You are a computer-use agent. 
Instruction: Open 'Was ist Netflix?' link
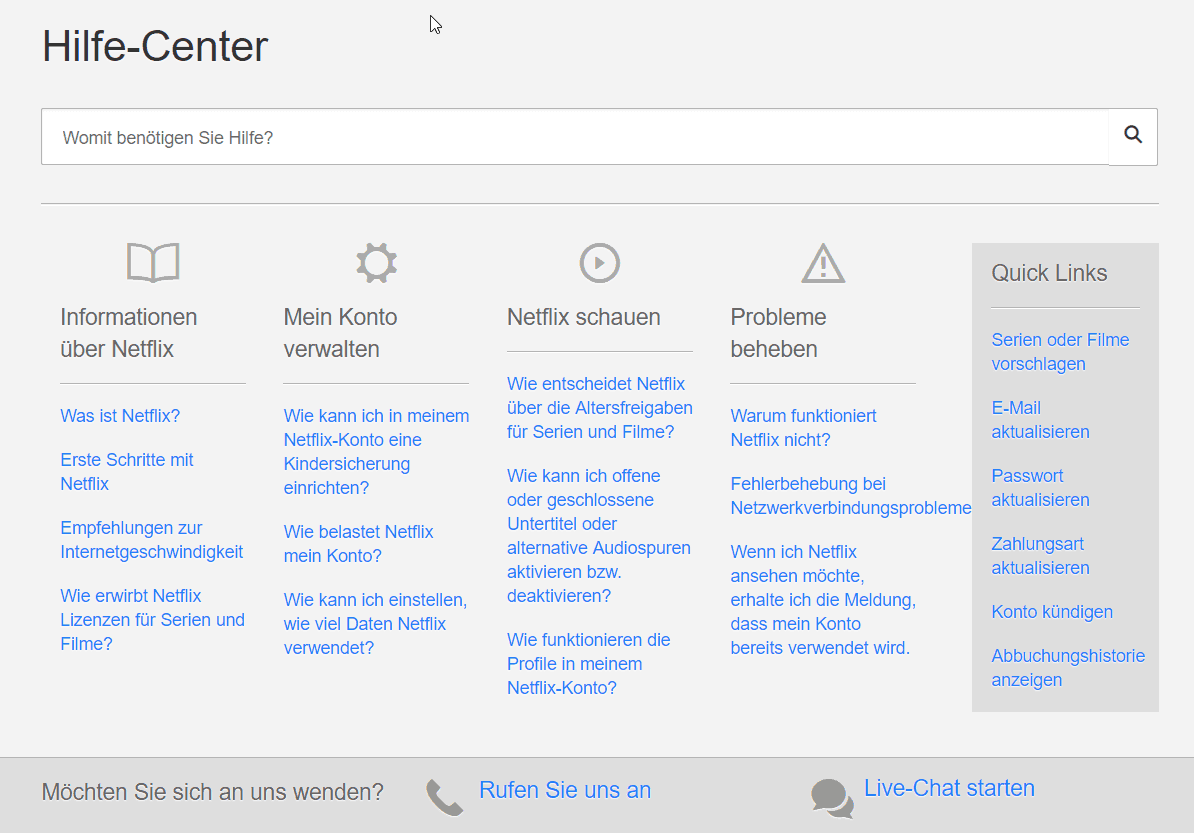tap(120, 416)
